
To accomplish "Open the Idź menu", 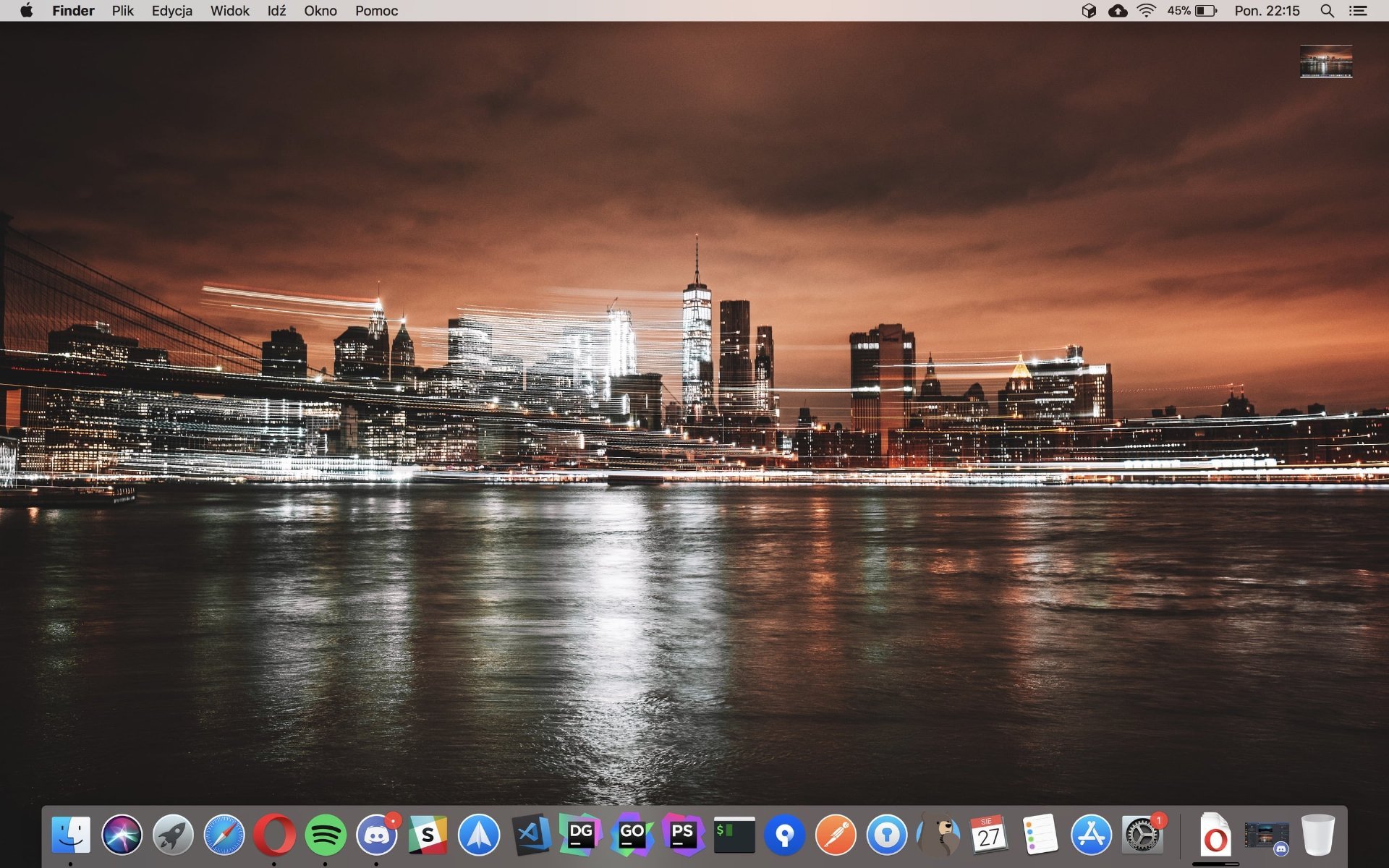I will pos(277,11).
